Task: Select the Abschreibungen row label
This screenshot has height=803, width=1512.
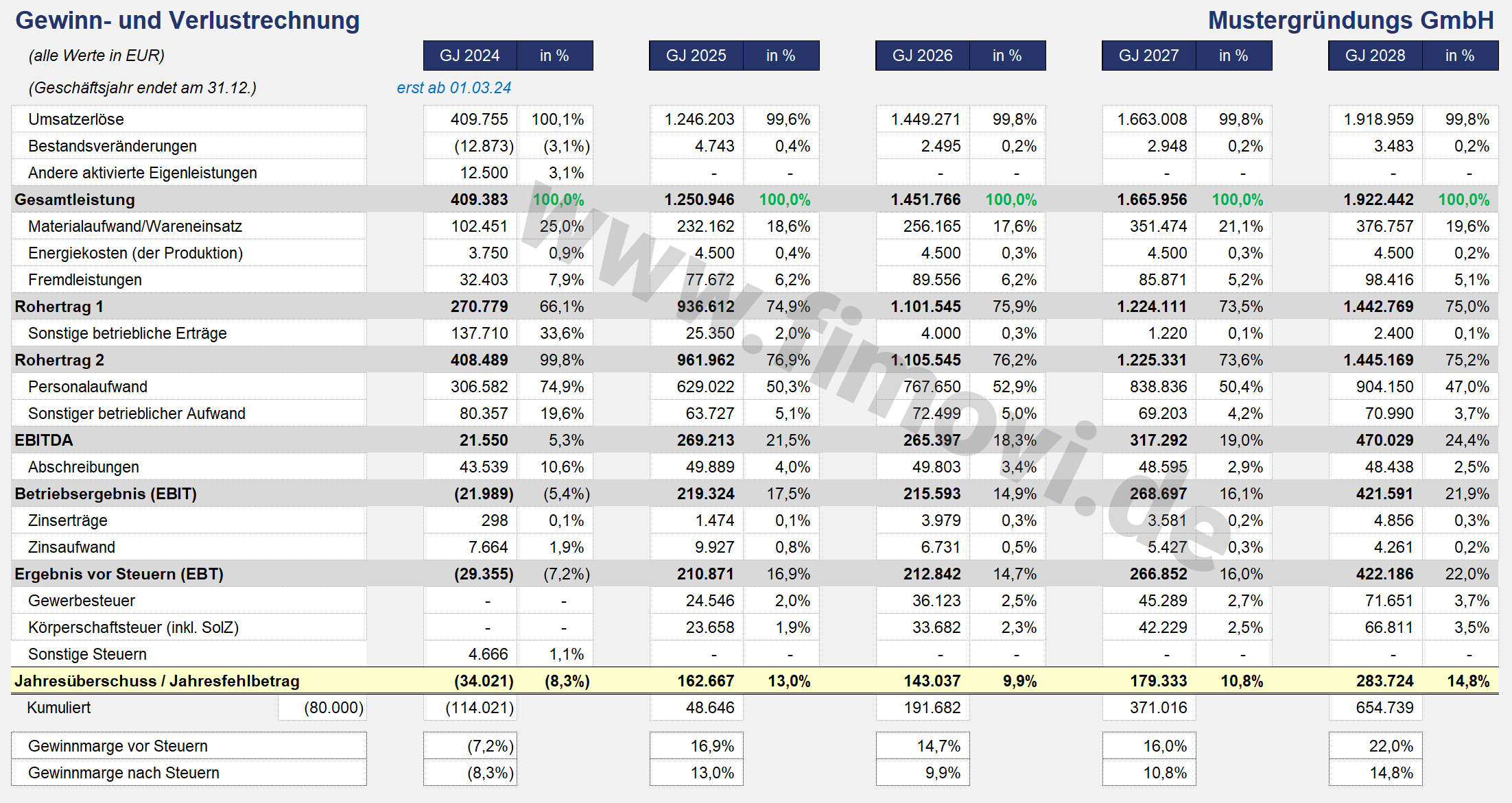Action: point(84,467)
